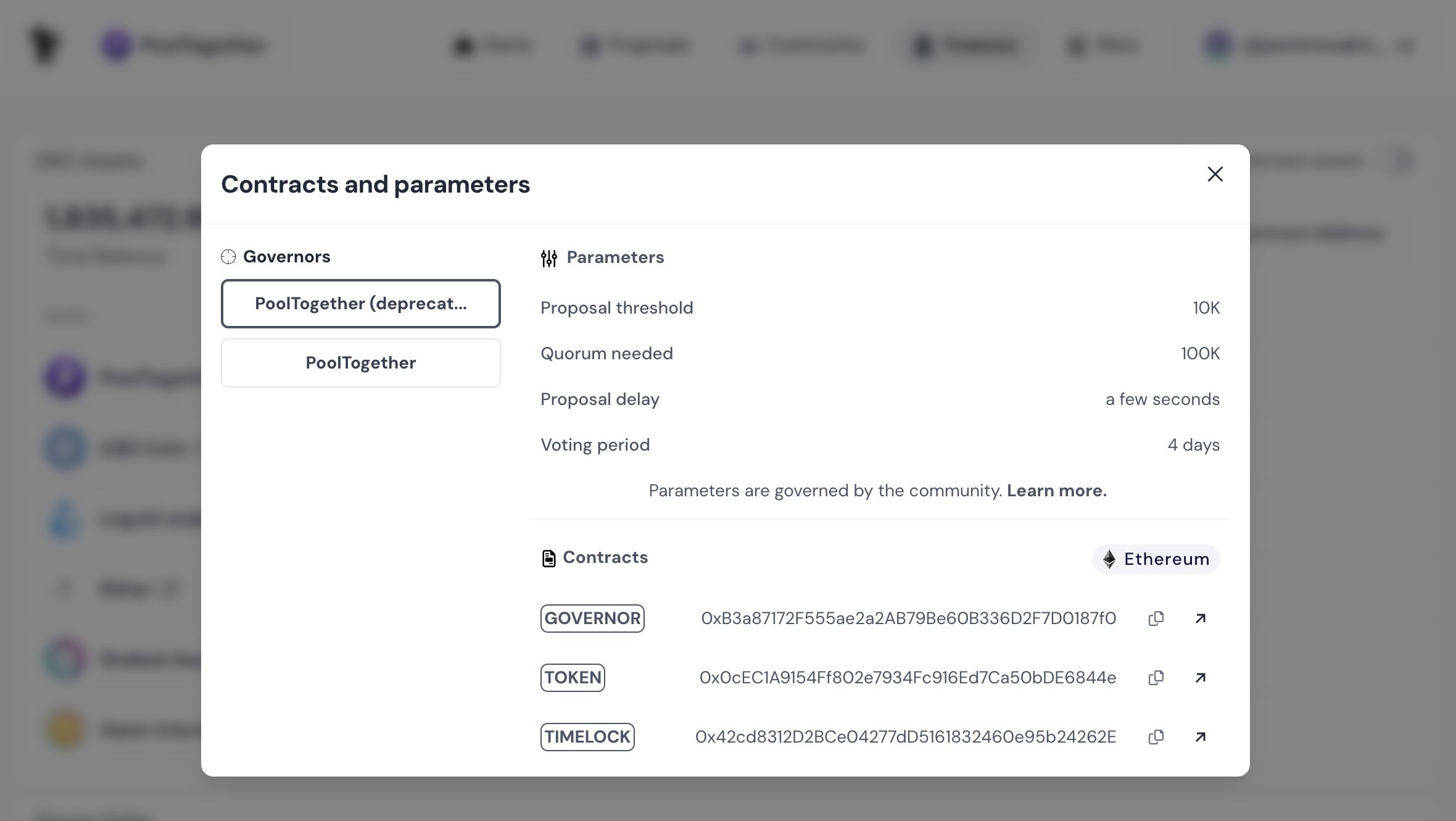
Task: Click the token address 0x0cEC1A9154Ff...
Action: [908, 678]
